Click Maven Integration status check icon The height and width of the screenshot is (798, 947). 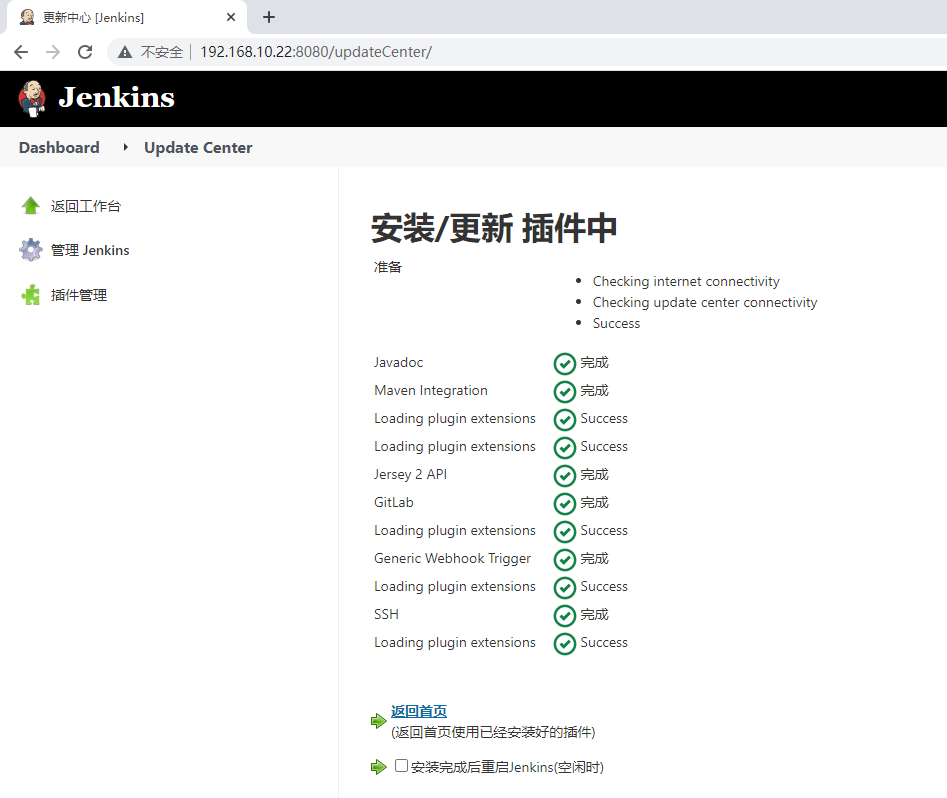pos(565,391)
